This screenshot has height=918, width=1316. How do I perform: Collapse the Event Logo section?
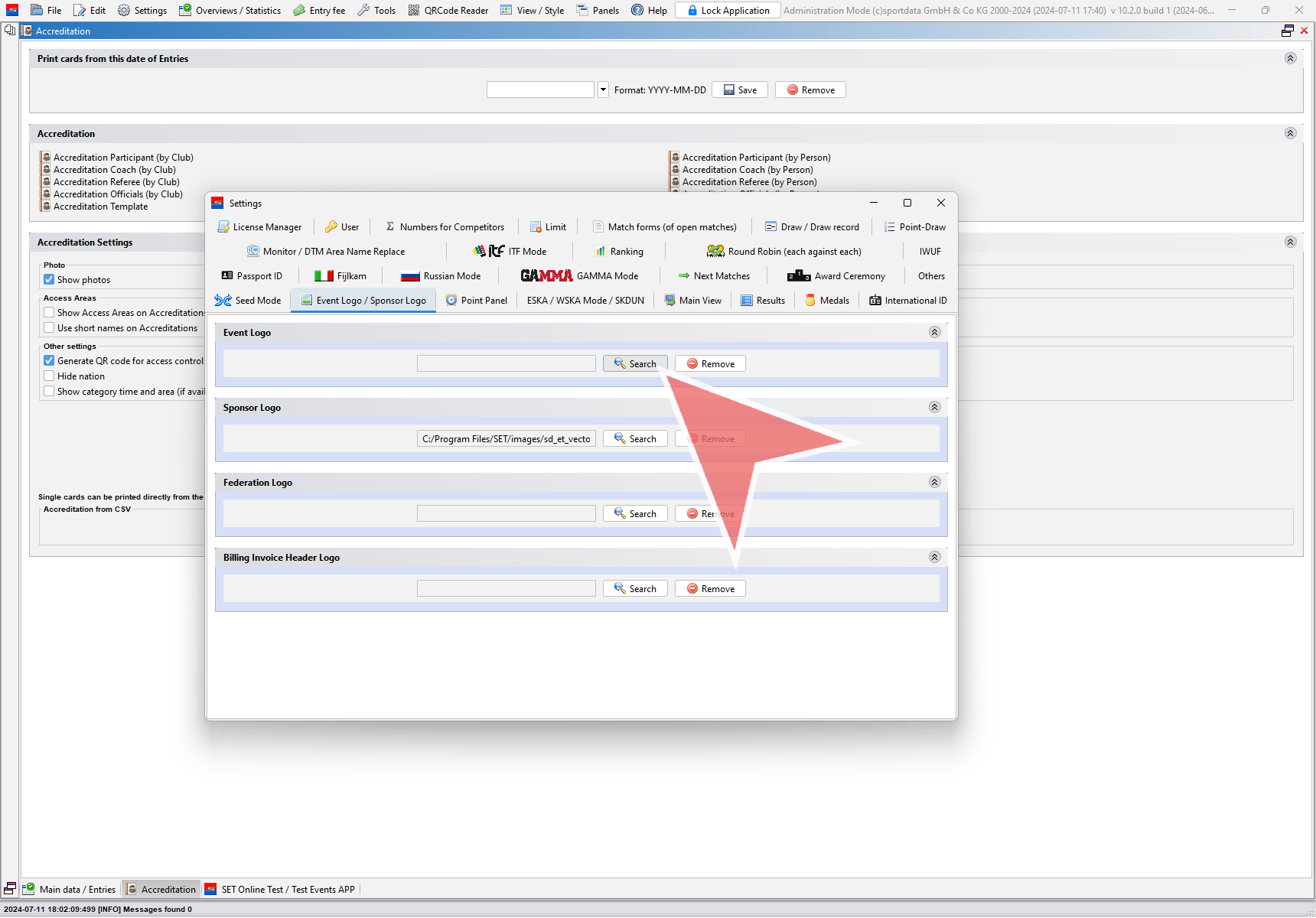click(x=934, y=333)
